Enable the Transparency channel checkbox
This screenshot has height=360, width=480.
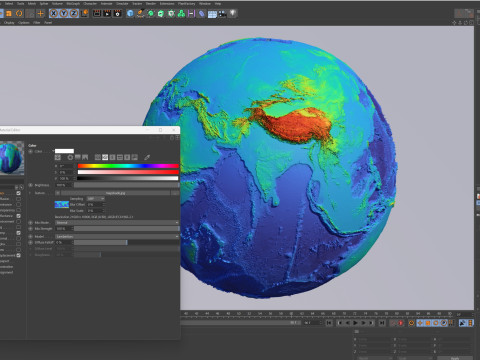click(19, 210)
